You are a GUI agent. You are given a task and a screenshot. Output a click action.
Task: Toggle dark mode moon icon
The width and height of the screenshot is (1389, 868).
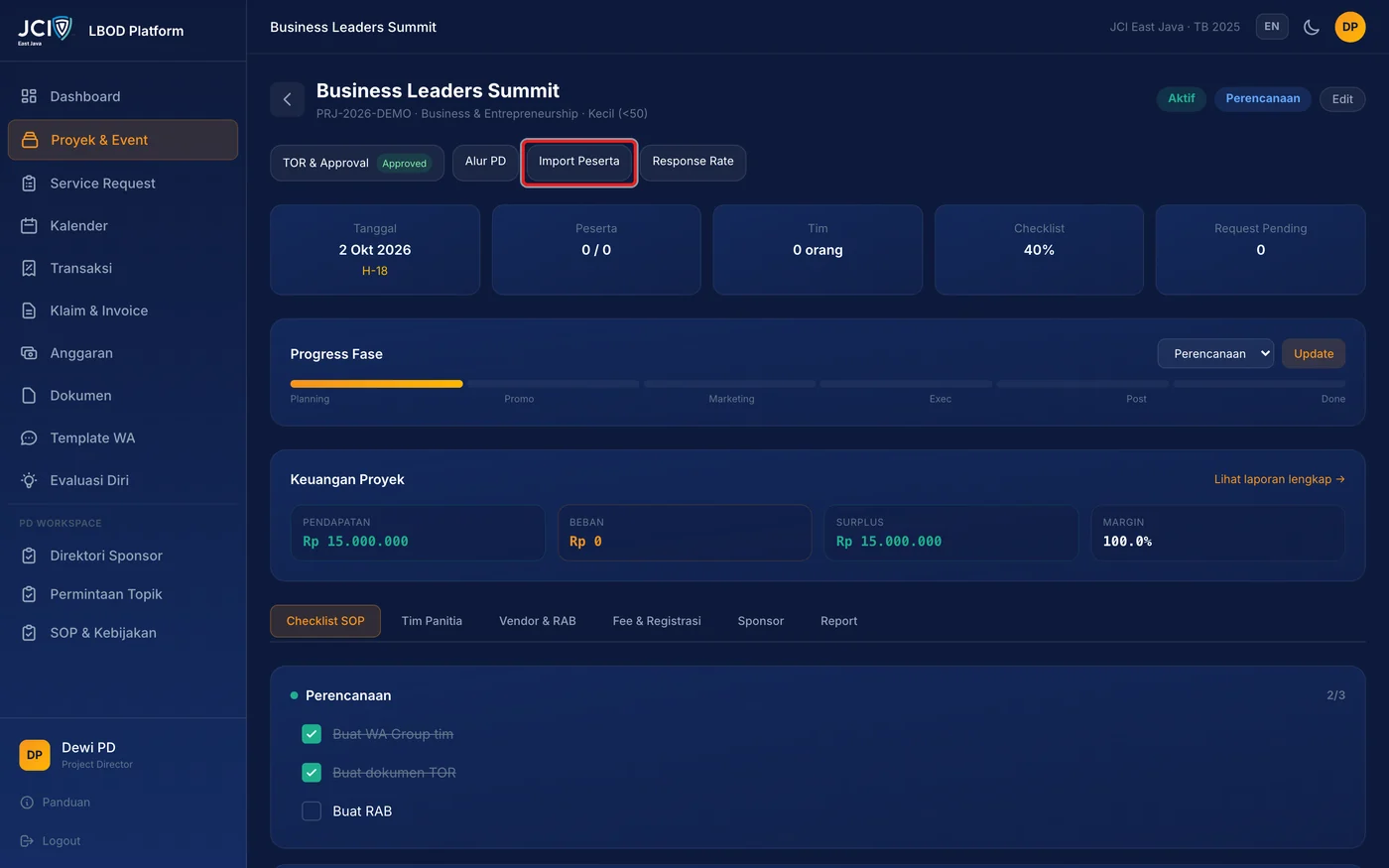pyautogui.click(x=1312, y=27)
